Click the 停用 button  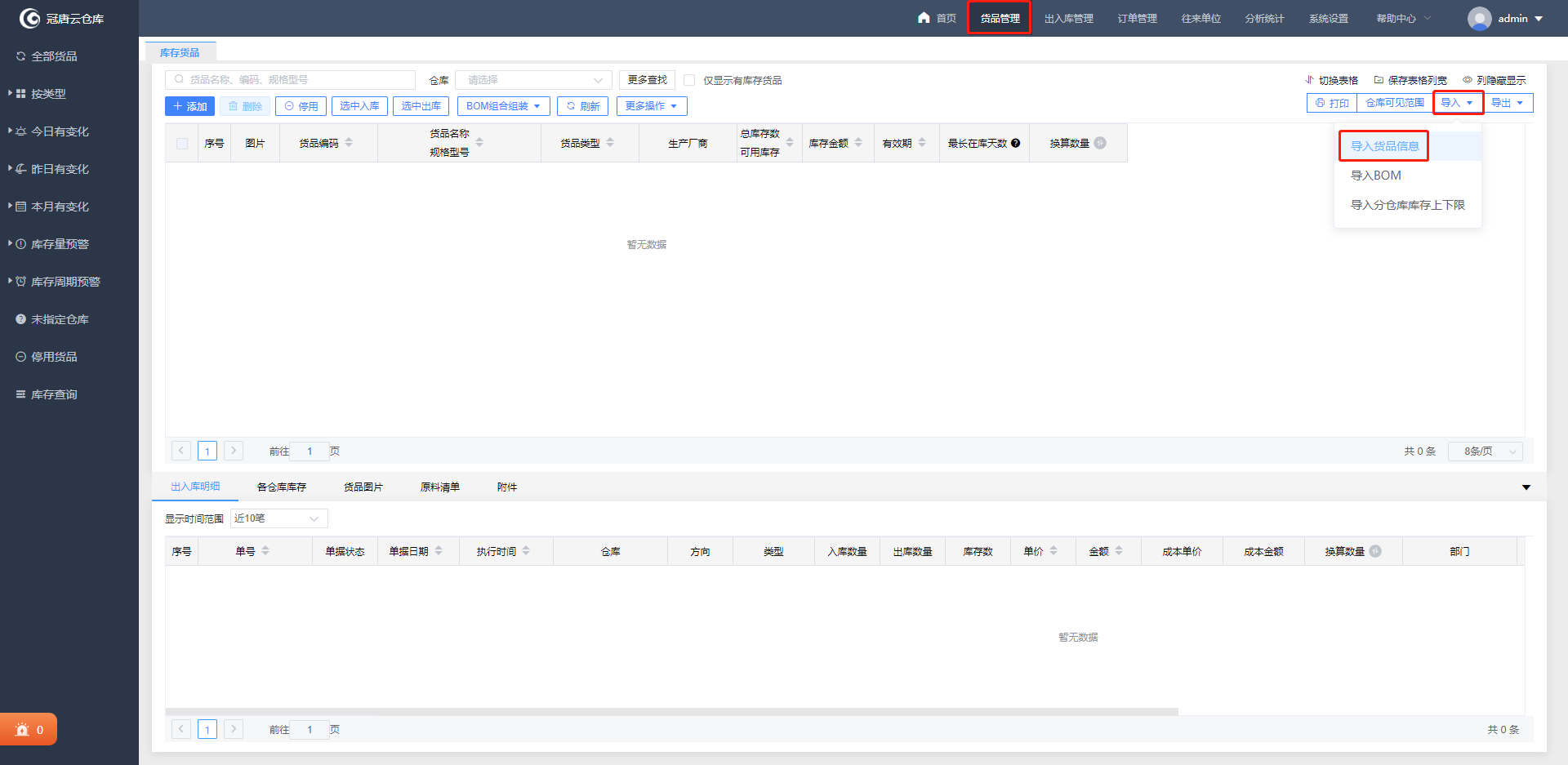pyautogui.click(x=301, y=106)
